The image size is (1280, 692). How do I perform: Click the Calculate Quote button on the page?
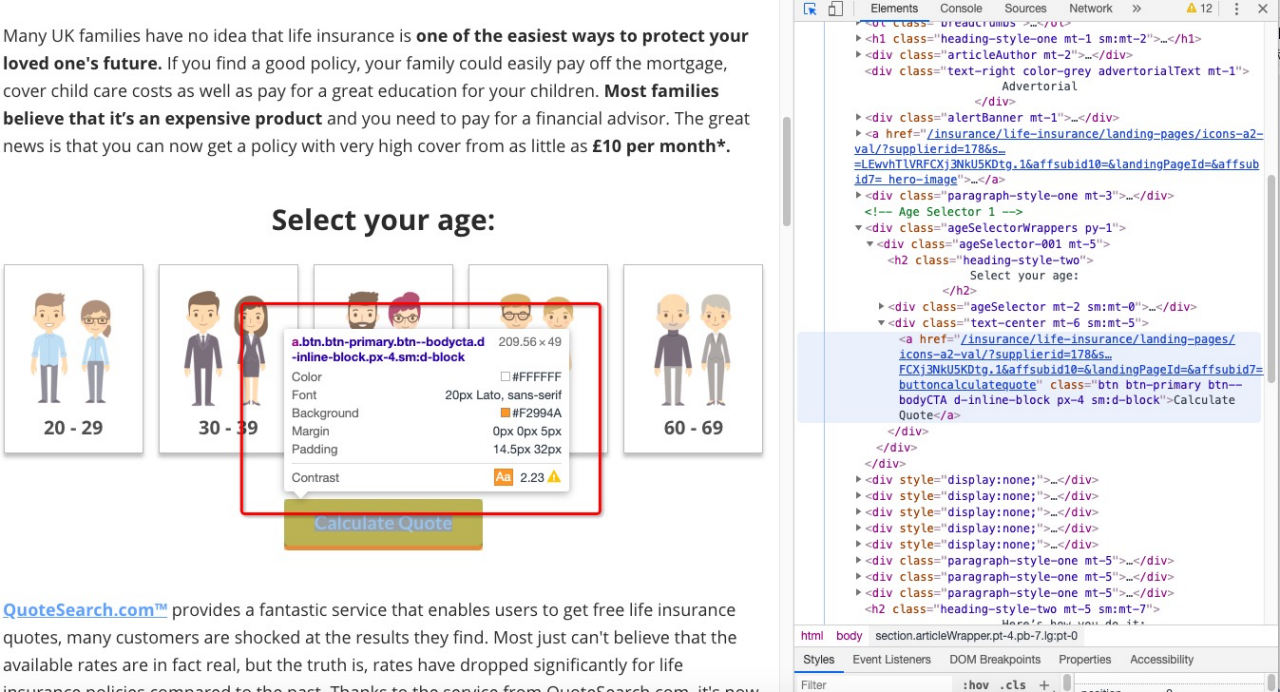pyautogui.click(x=383, y=524)
